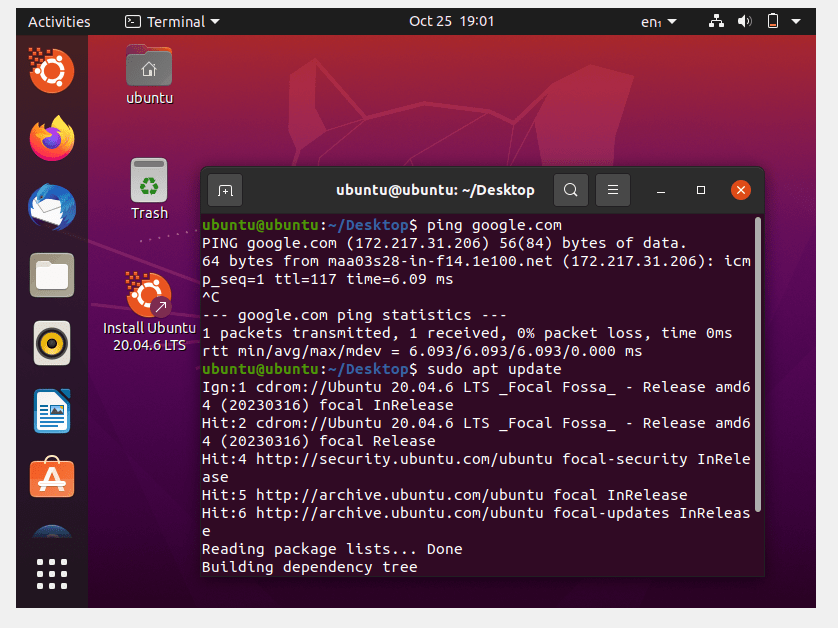Open the terminal hamburger menu
The image size is (838, 628).
[x=613, y=190]
